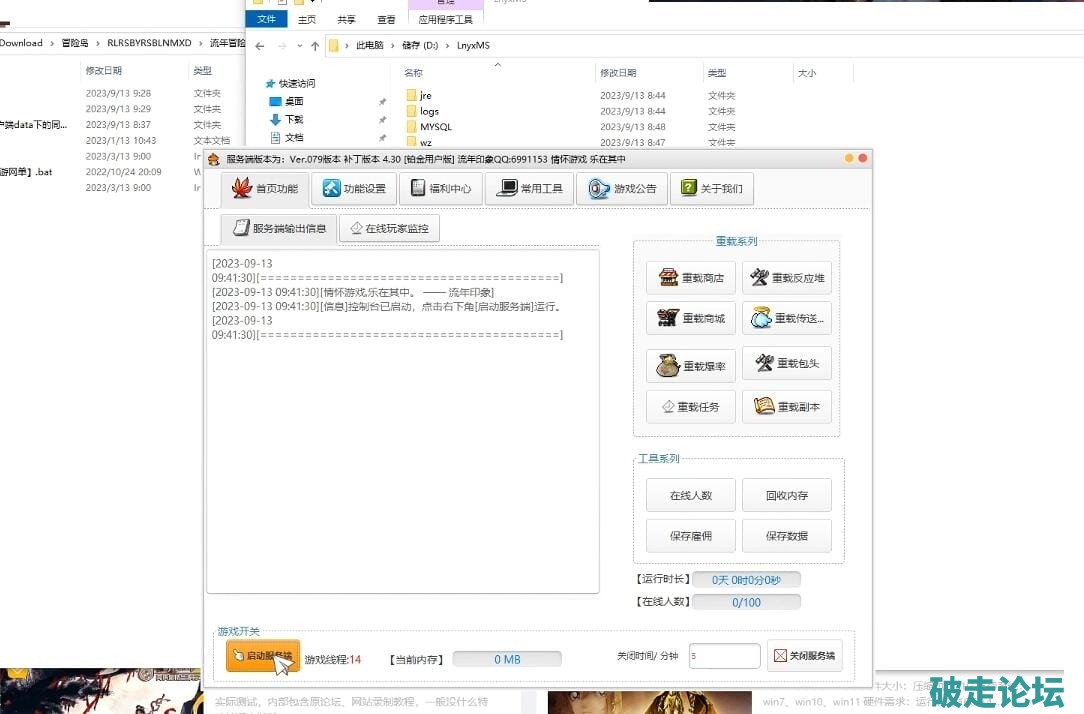Screen dimensions: 1084x714
Task: Click the 保存数据 button
Action: click(x=786, y=536)
